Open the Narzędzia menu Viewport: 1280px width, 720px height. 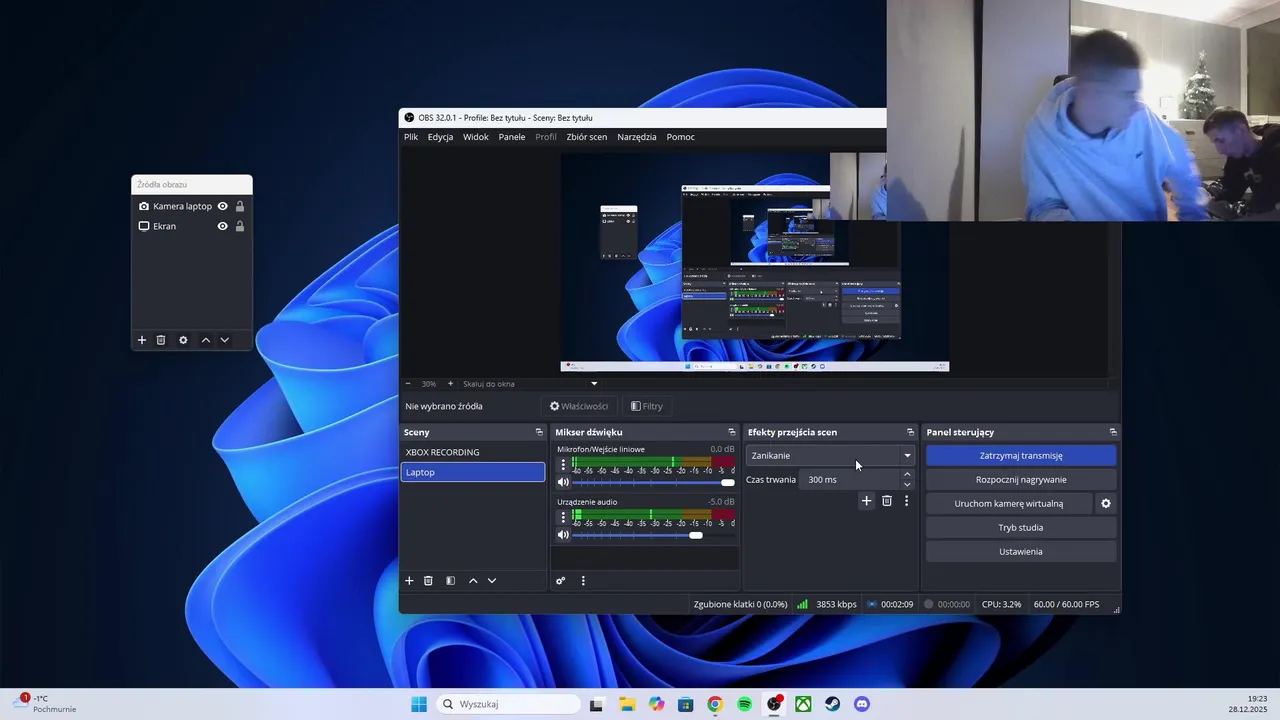(637, 137)
